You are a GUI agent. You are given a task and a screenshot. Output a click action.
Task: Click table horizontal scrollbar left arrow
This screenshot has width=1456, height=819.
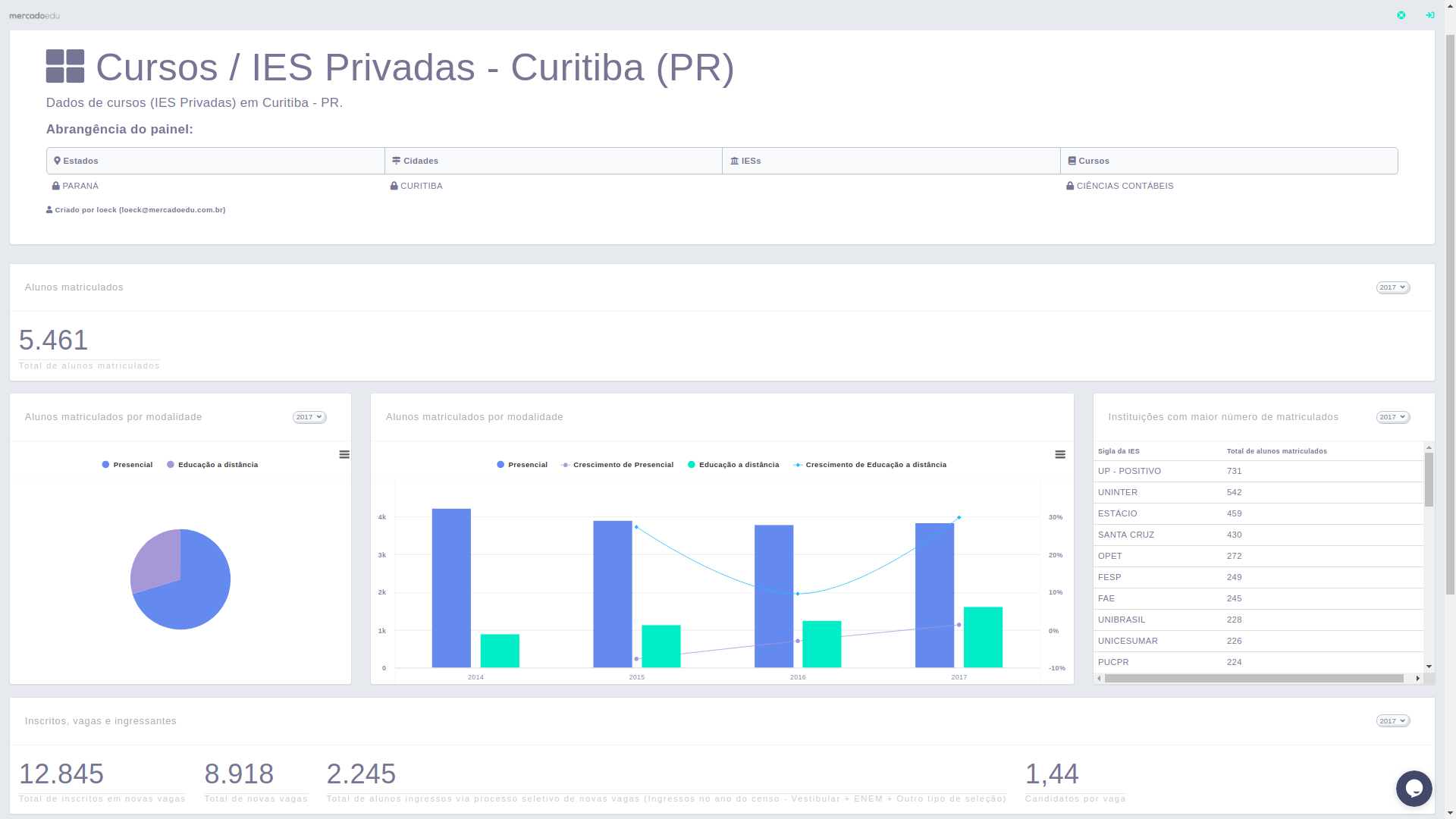(1099, 679)
